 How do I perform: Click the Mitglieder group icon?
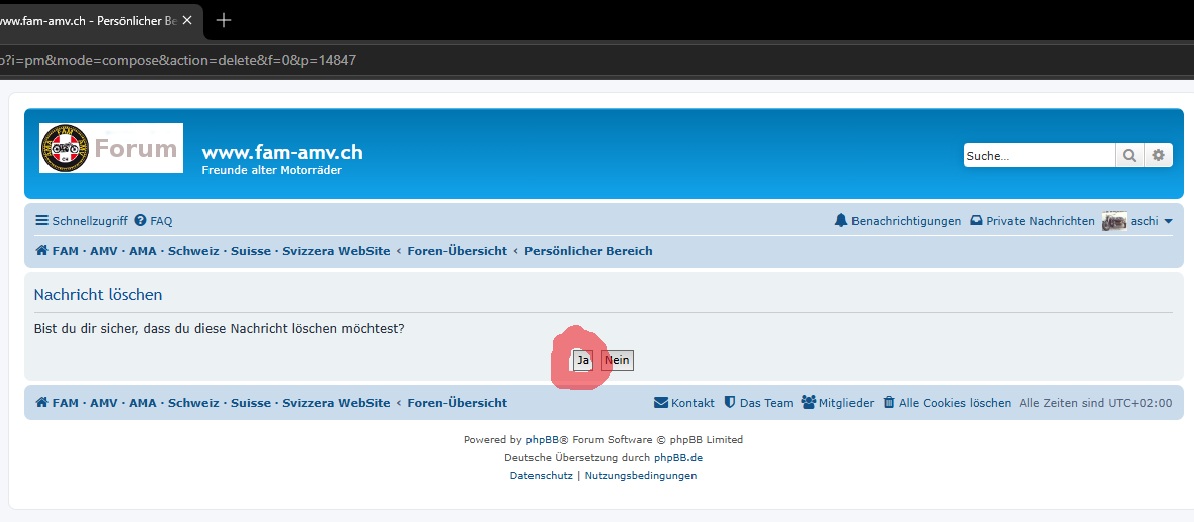(809, 403)
